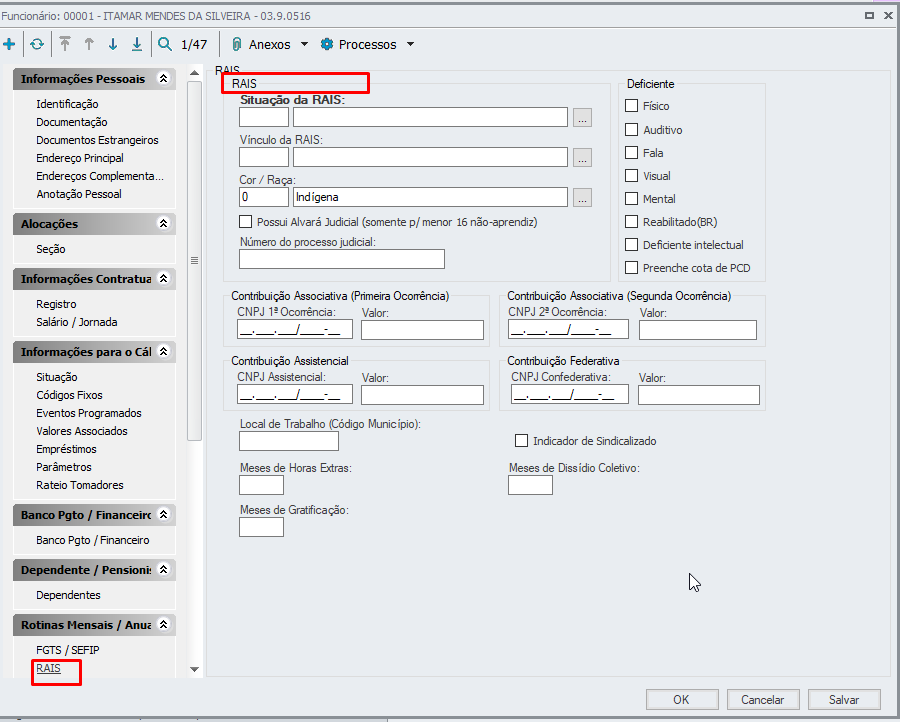Click the sidebar scroll up arrow
The image size is (900, 722).
point(195,73)
